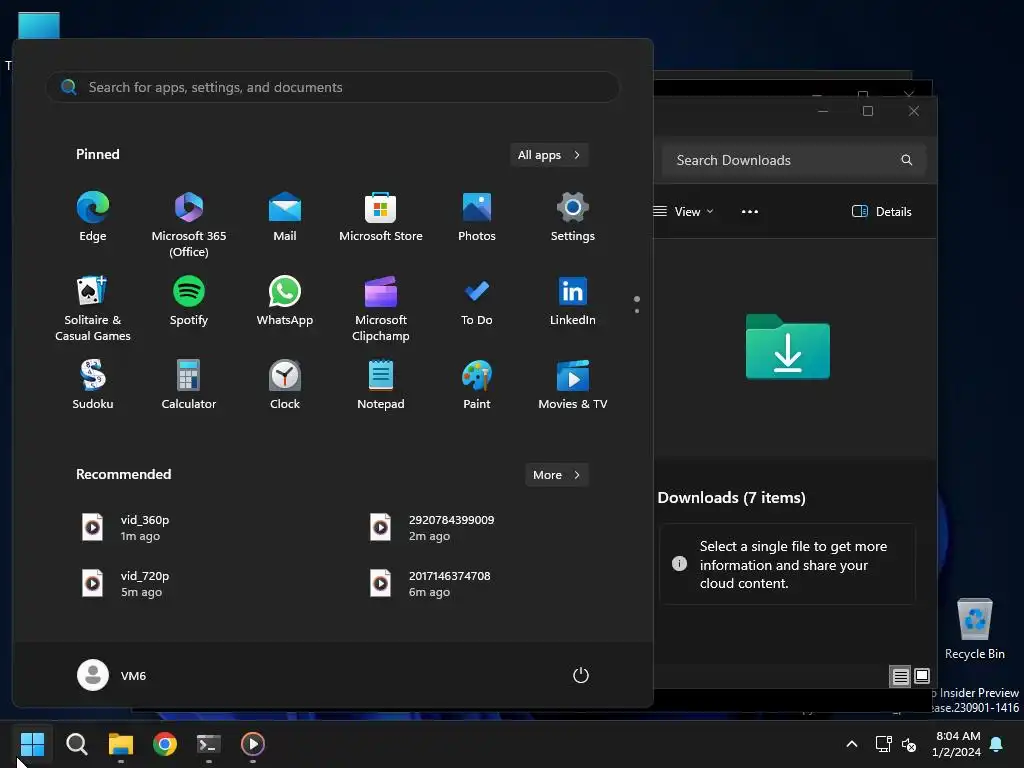Minimize the File Explorer window
Viewport: 1024px width, 768px height.
click(823, 111)
